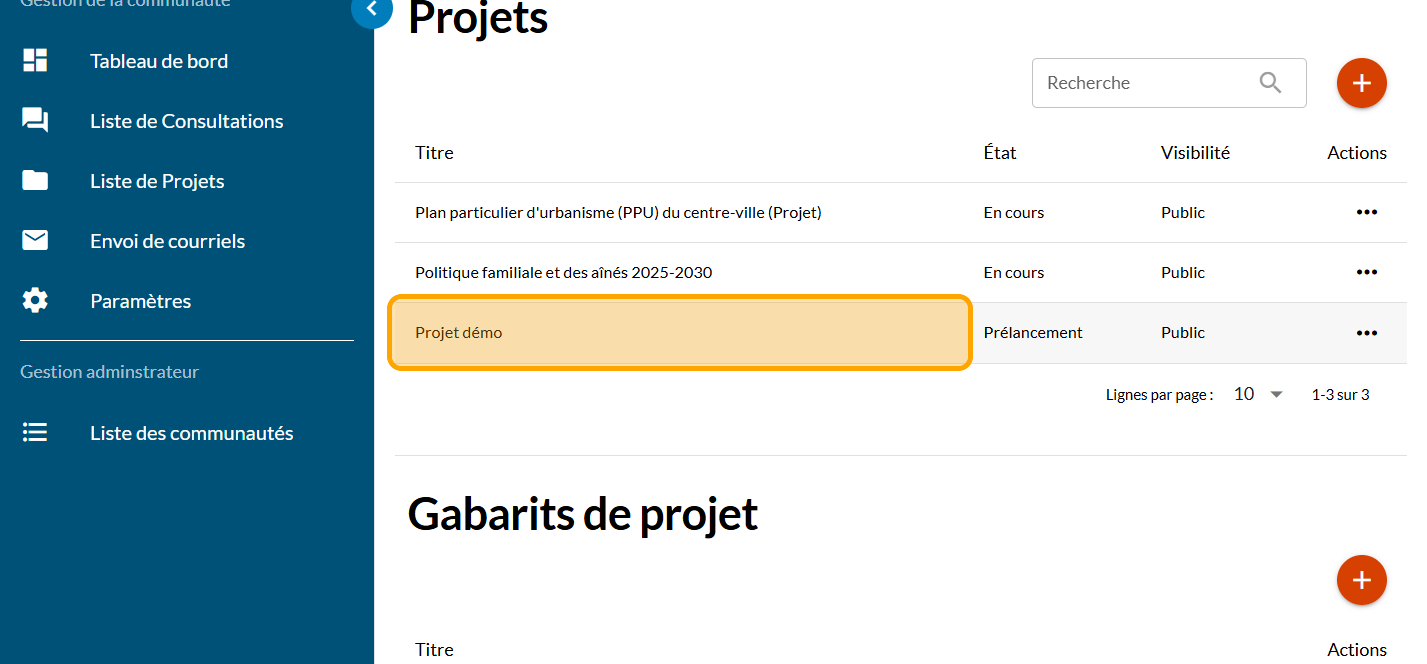Screen dimensions: 1427x664
Task: Click the Envoi de courriels envelope icon
Action: coord(35,241)
